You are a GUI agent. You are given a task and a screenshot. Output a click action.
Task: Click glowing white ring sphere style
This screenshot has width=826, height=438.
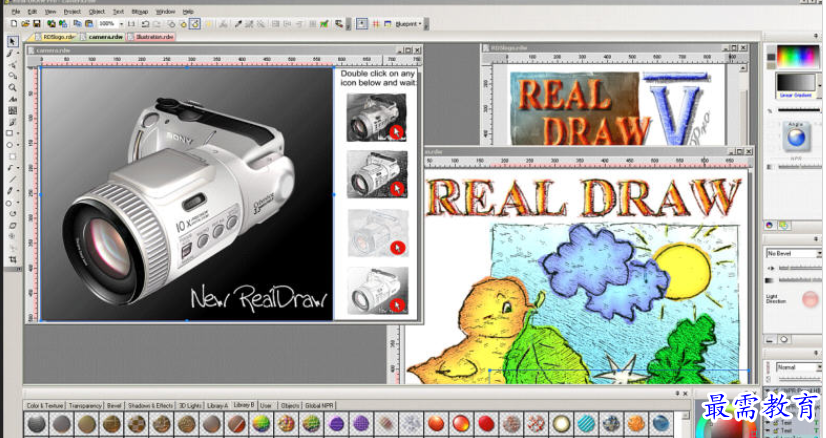tap(561, 423)
